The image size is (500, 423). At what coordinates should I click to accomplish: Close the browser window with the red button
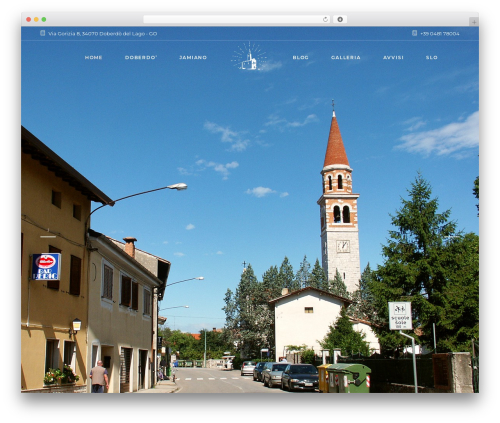coord(29,19)
